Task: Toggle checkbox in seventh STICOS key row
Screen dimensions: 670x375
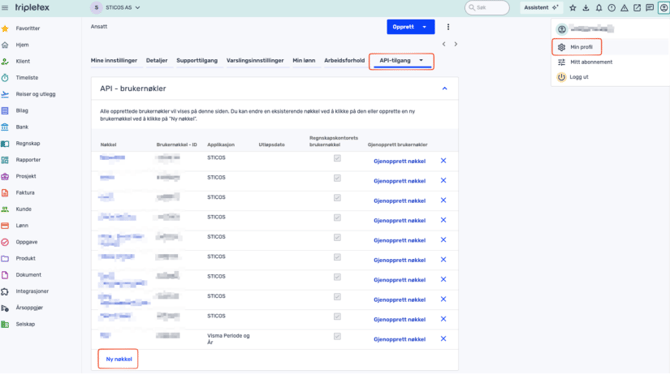Action: 337,277
